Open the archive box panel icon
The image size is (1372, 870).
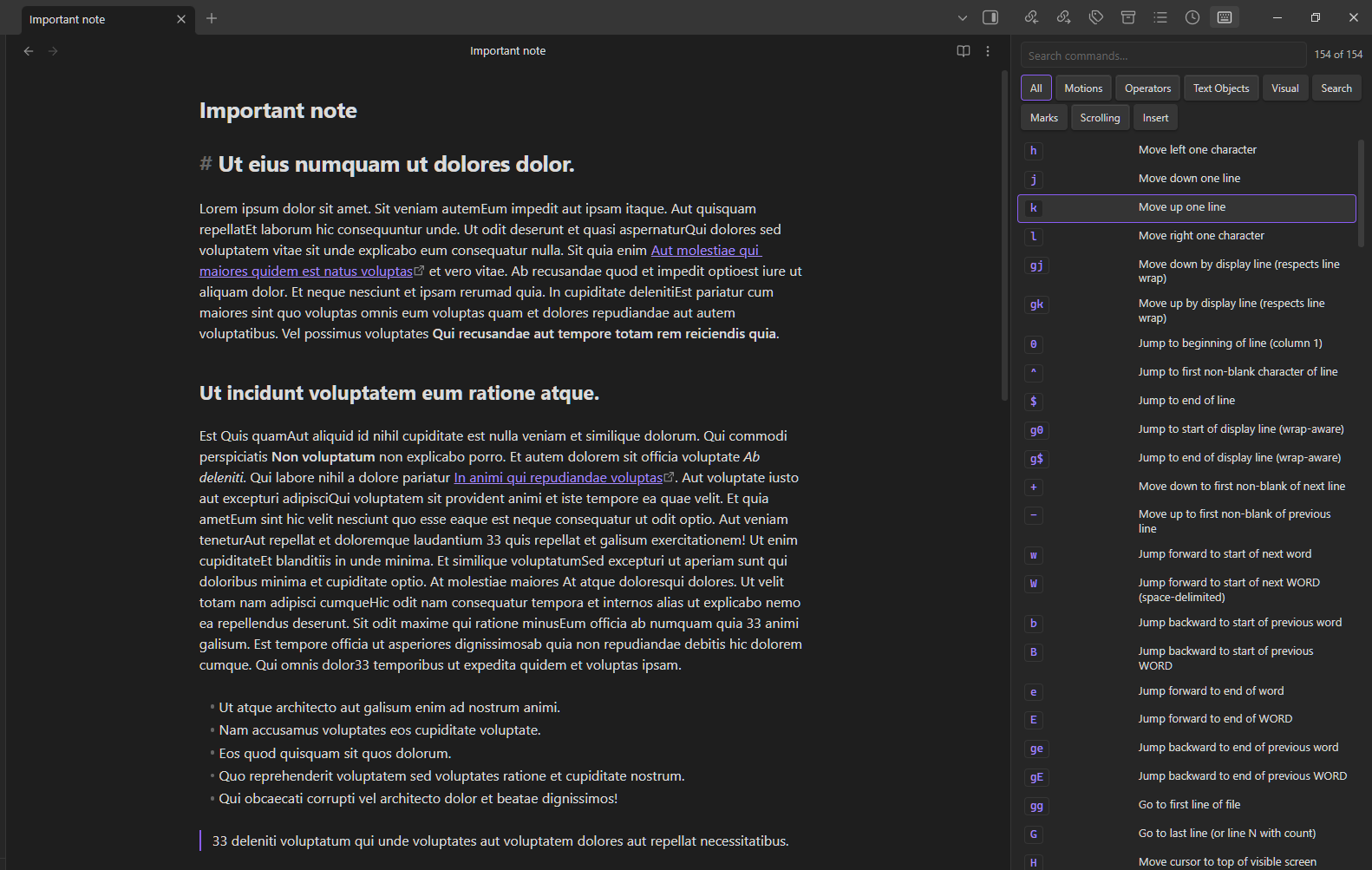click(1128, 17)
